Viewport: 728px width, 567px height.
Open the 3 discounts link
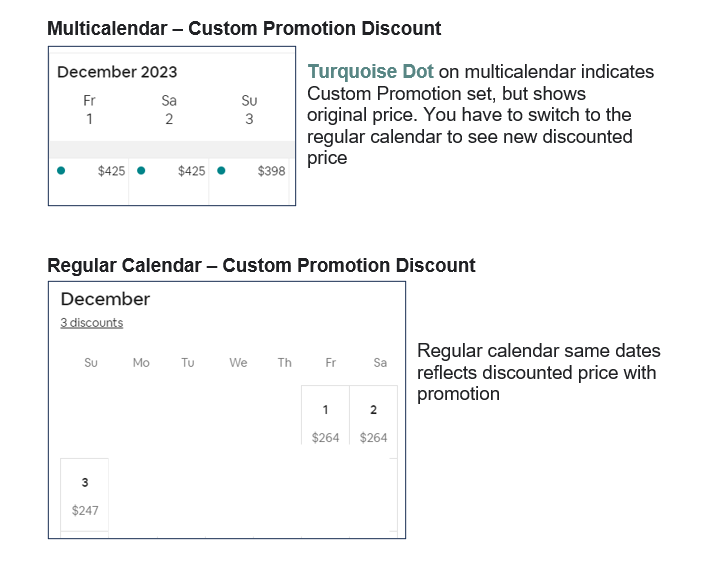pos(91,323)
